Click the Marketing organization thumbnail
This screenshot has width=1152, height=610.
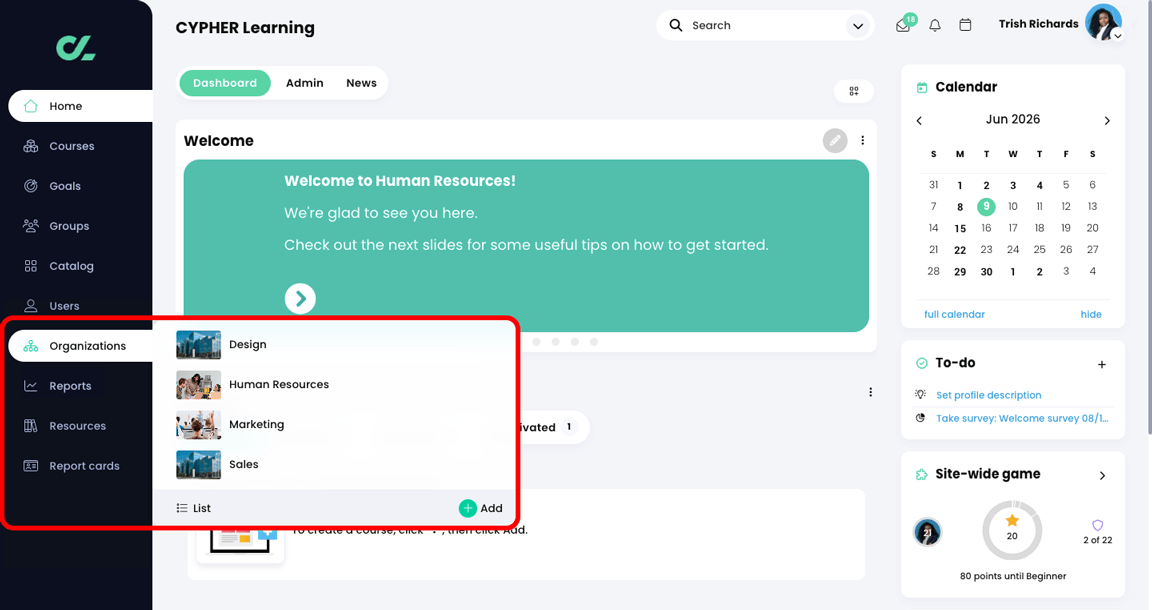(x=198, y=425)
